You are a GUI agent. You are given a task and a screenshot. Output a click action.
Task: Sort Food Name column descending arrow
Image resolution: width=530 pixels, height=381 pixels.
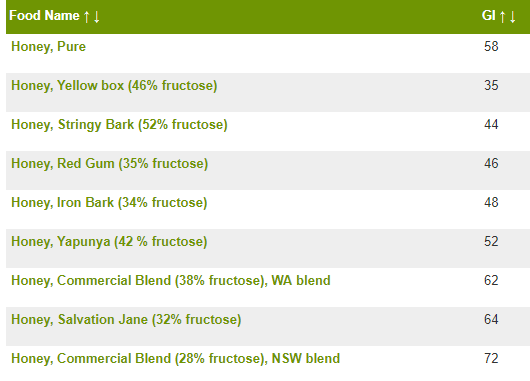tap(97, 16)
